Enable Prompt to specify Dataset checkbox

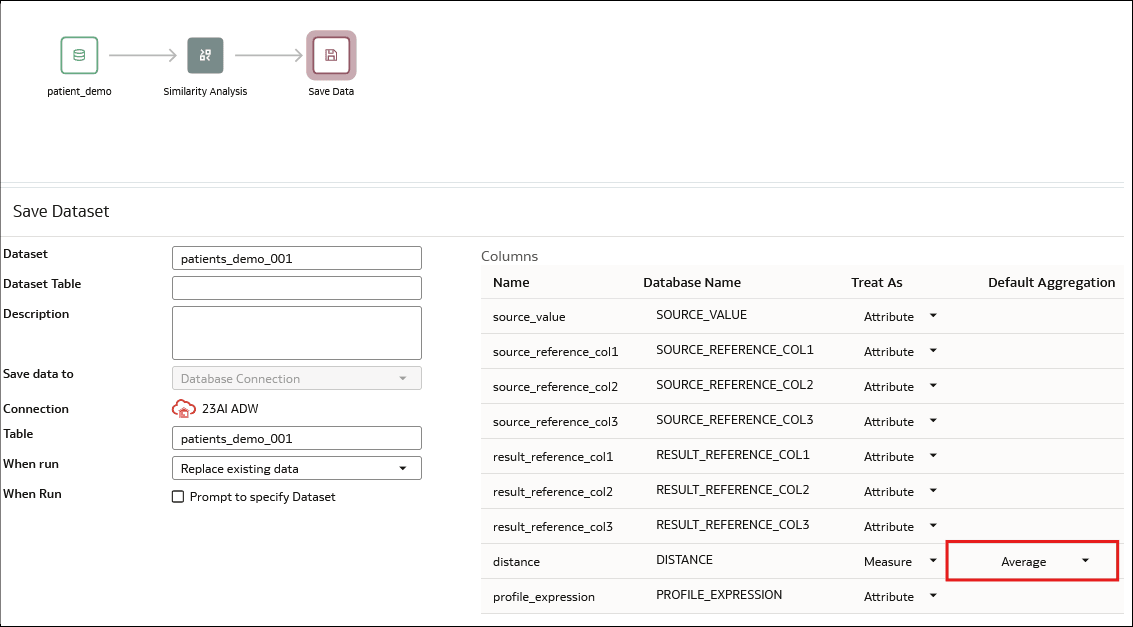(x=178, y=497)
